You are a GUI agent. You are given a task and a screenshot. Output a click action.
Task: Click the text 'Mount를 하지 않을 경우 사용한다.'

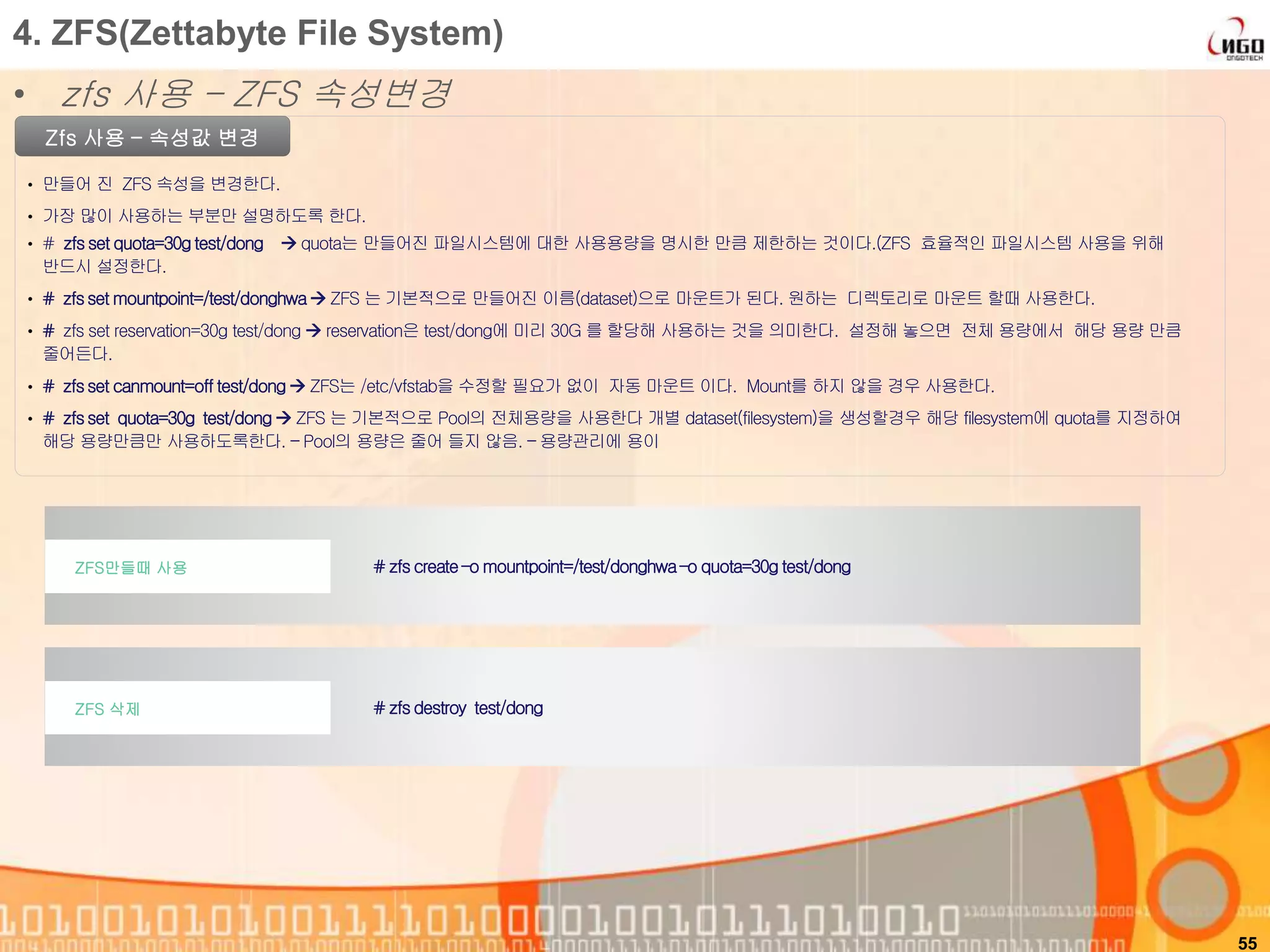point(870,386)
